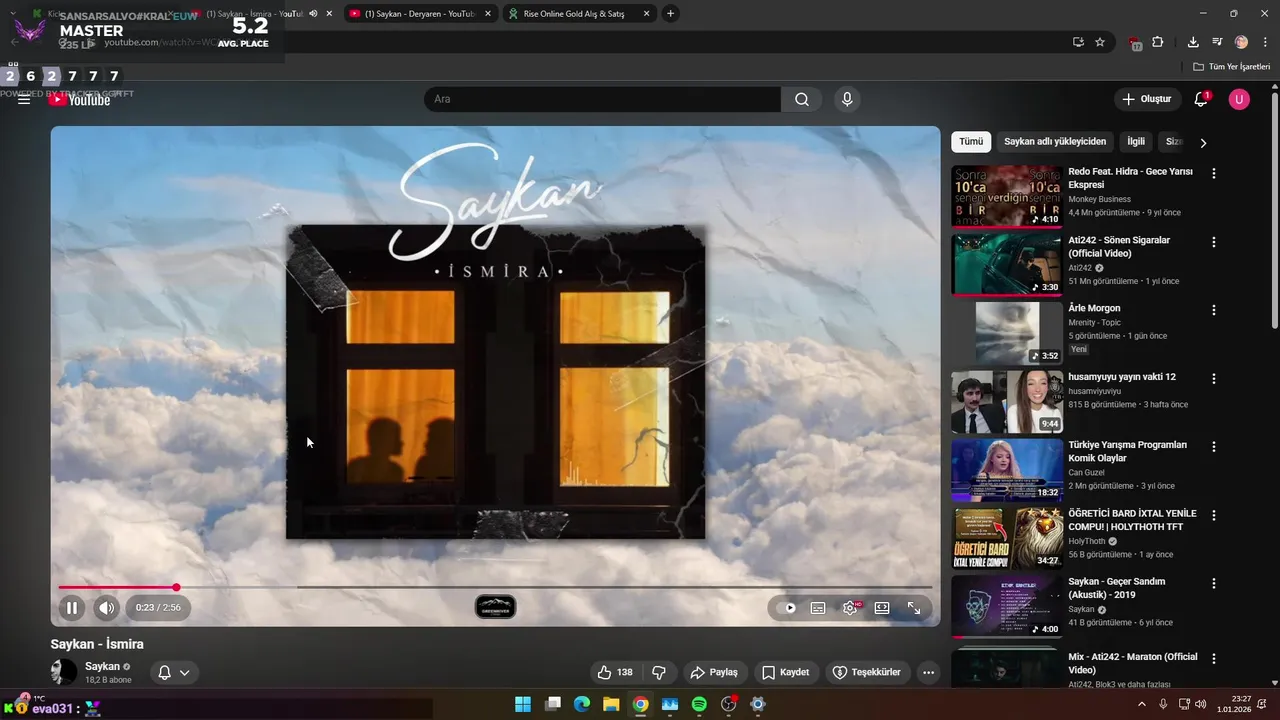Open YouTube notifications bell
The image size is (1280, 720).
point(1201,99)
